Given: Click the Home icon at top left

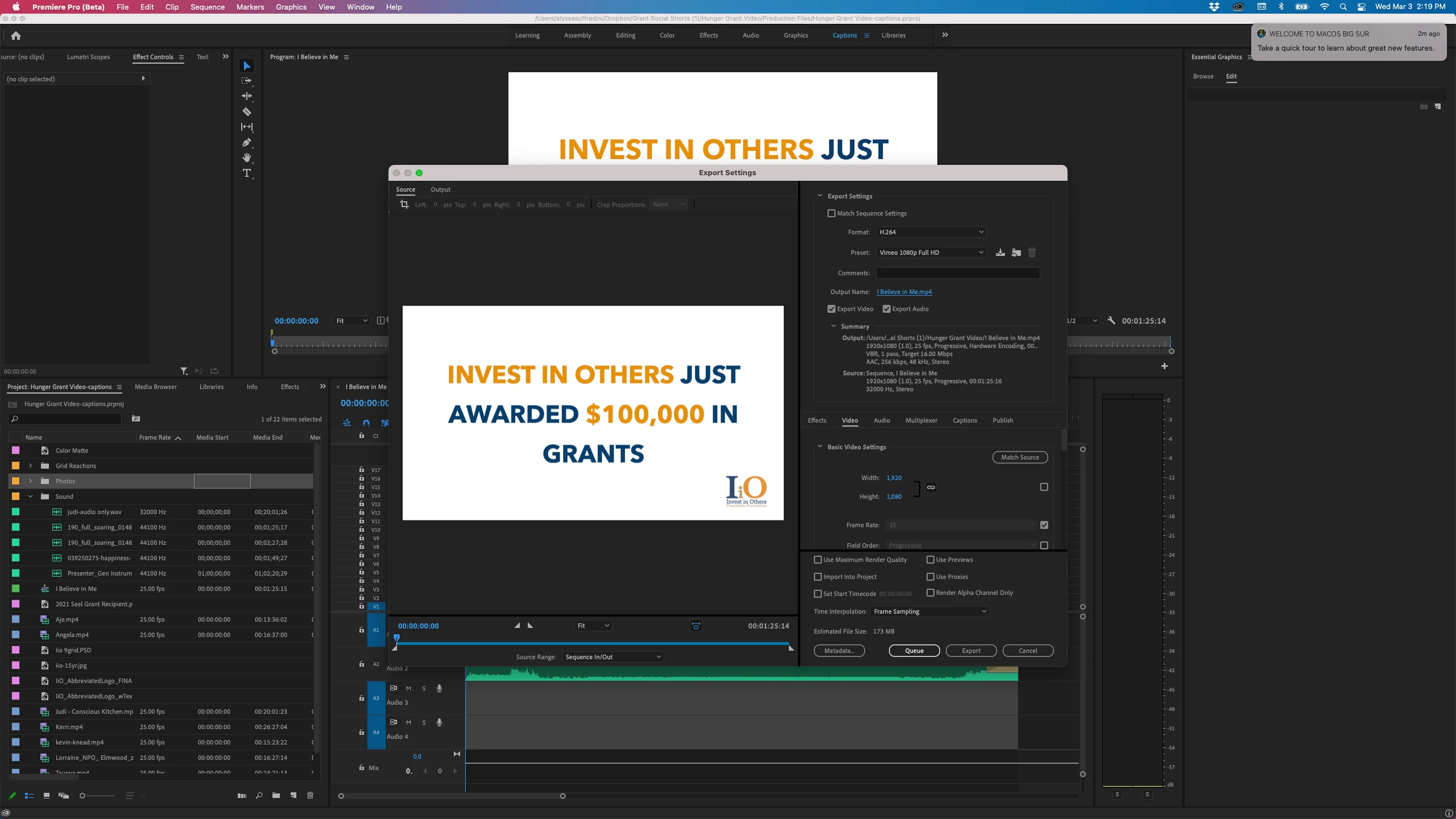Looking at the screenshot, I should point(16,35).
